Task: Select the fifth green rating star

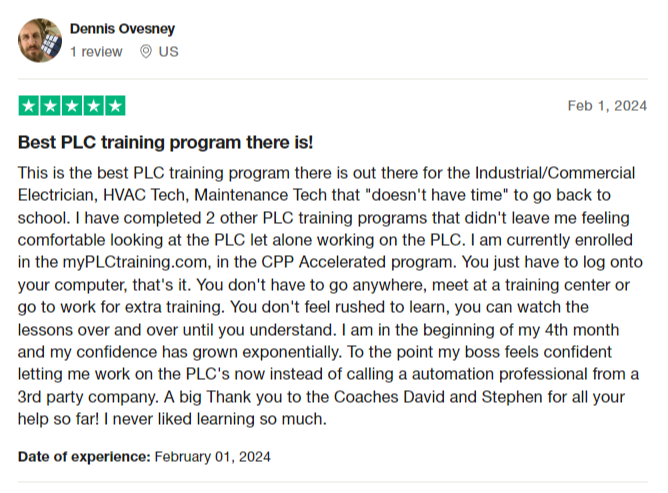Action: tap(115, 106)
